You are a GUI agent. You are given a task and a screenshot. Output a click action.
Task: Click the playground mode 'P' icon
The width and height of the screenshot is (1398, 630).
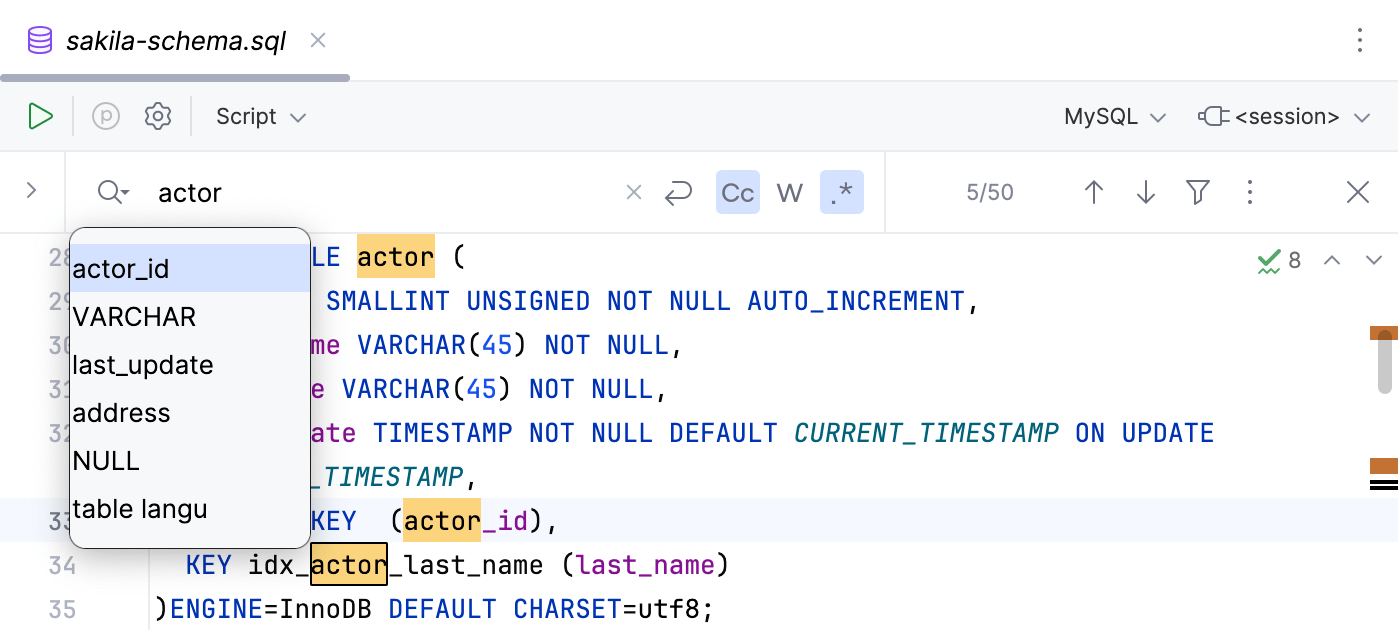(x=106, y=117)
